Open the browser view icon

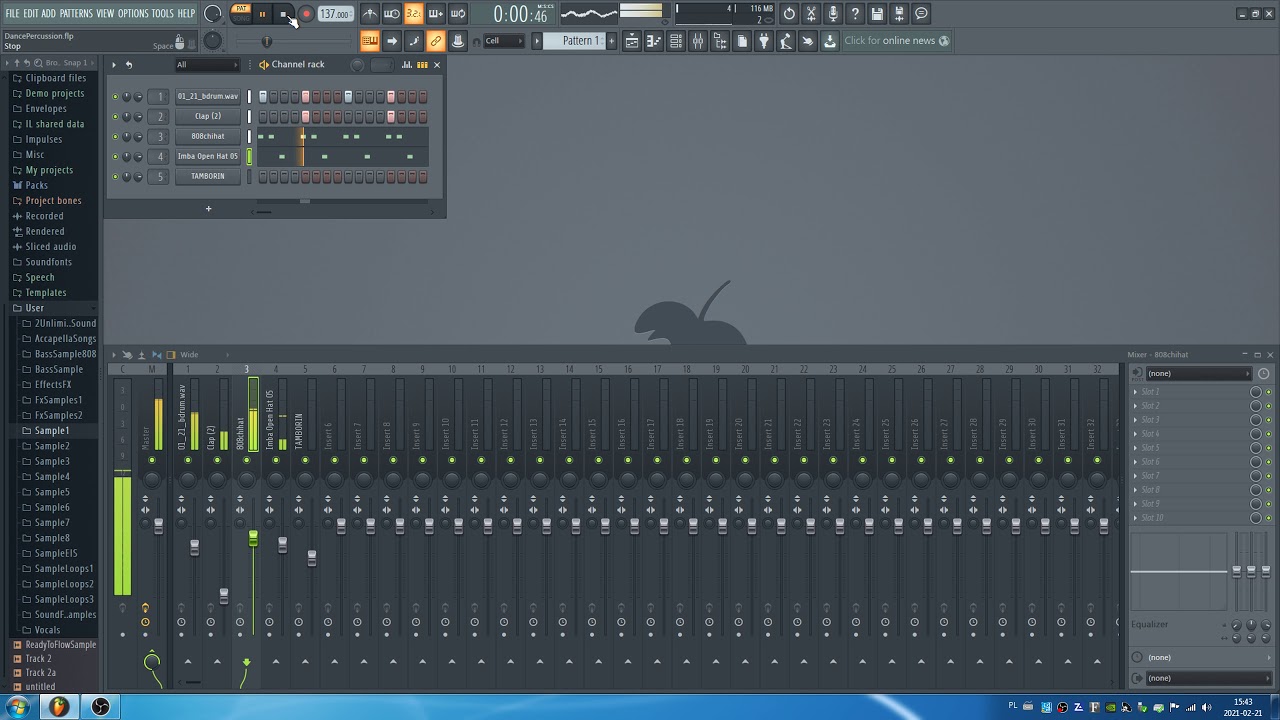coord(720,41)
